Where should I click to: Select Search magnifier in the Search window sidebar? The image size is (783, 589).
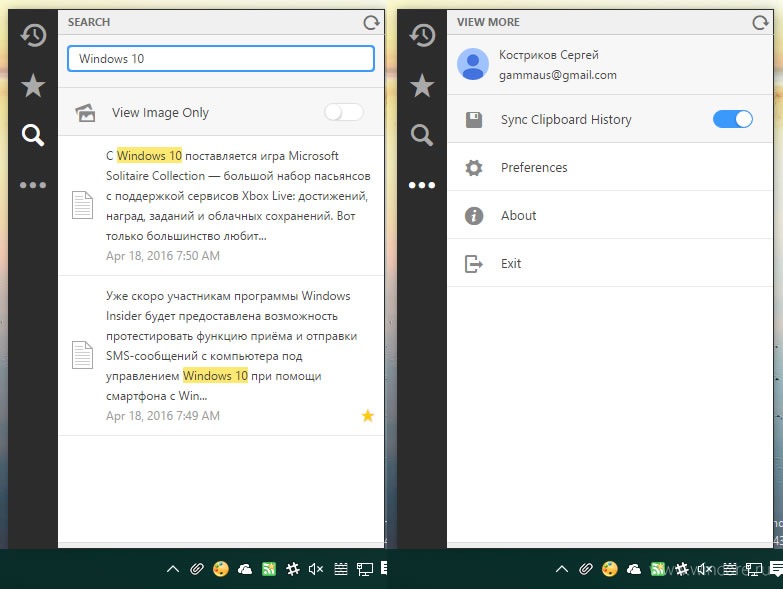pos(33,135)
